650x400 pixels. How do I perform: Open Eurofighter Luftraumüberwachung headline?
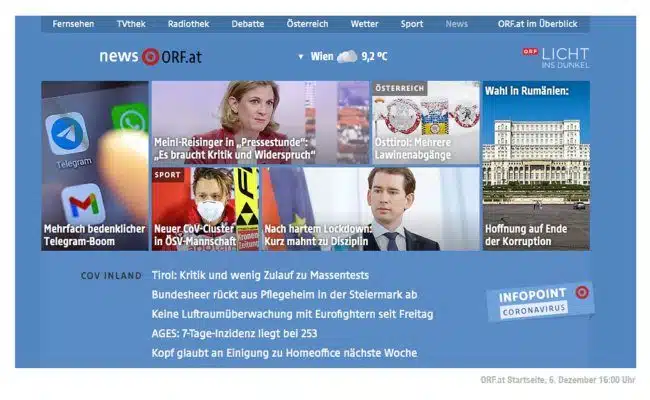click(x=292, y=314)
